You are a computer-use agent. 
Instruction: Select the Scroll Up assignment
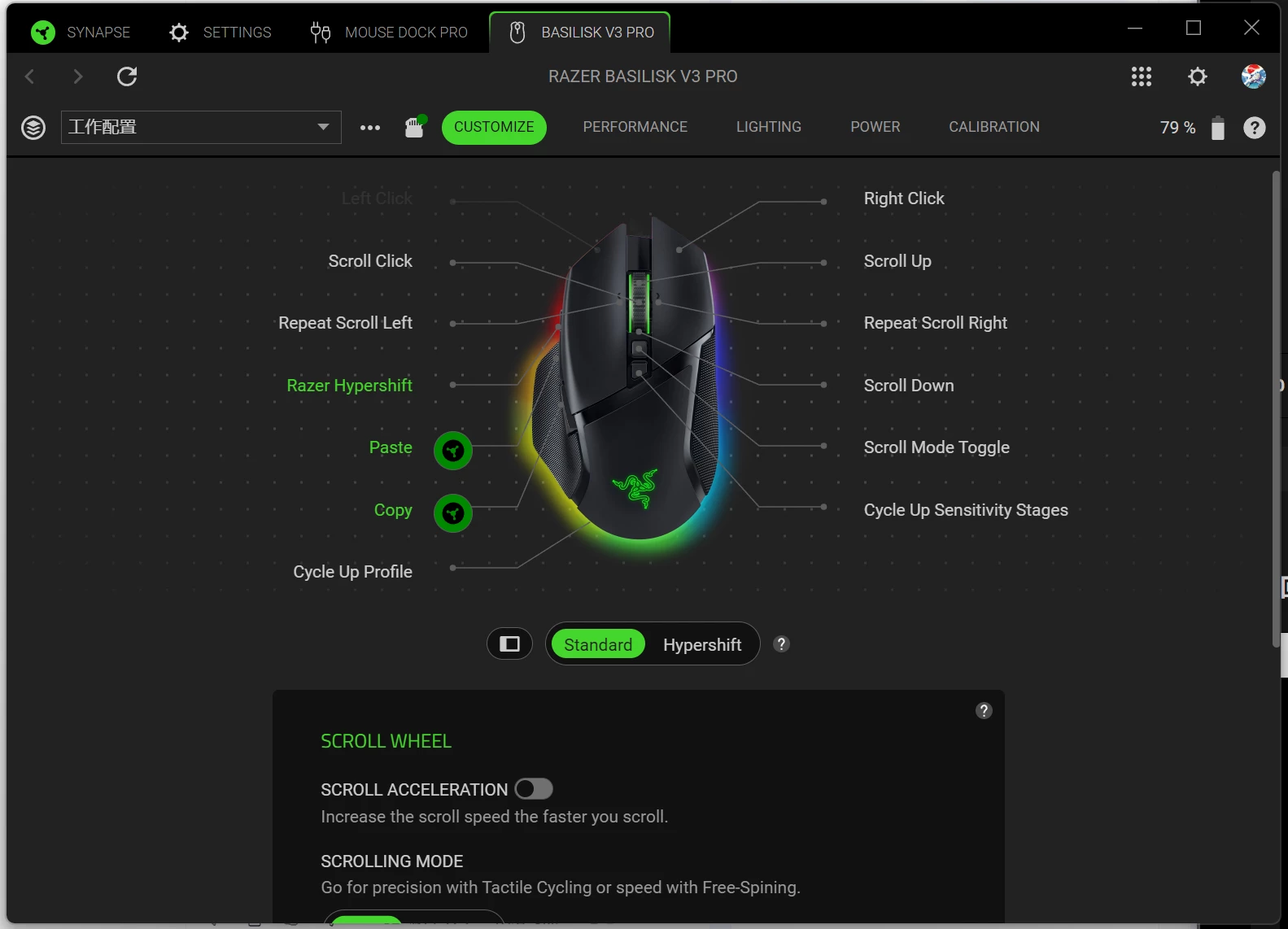pyautogui.click(x=897, y=261)
